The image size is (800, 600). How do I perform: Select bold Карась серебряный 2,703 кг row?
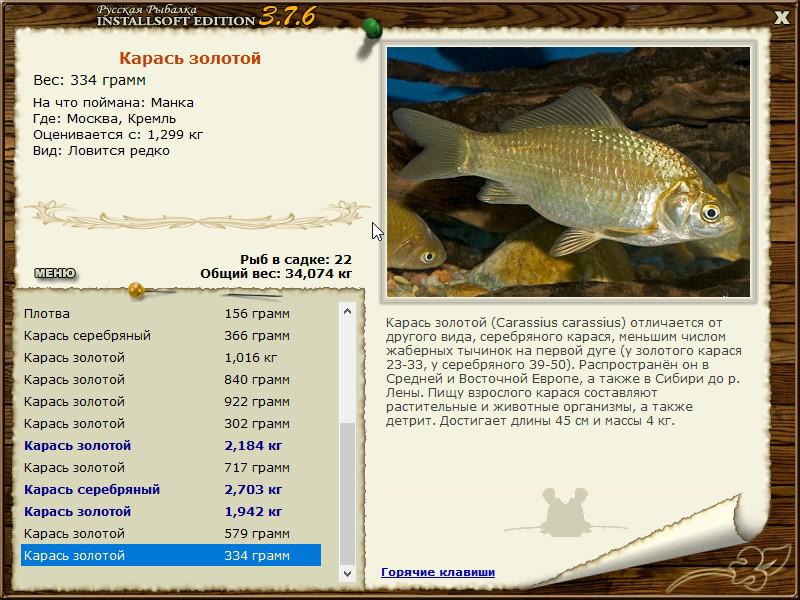[171, 489]
